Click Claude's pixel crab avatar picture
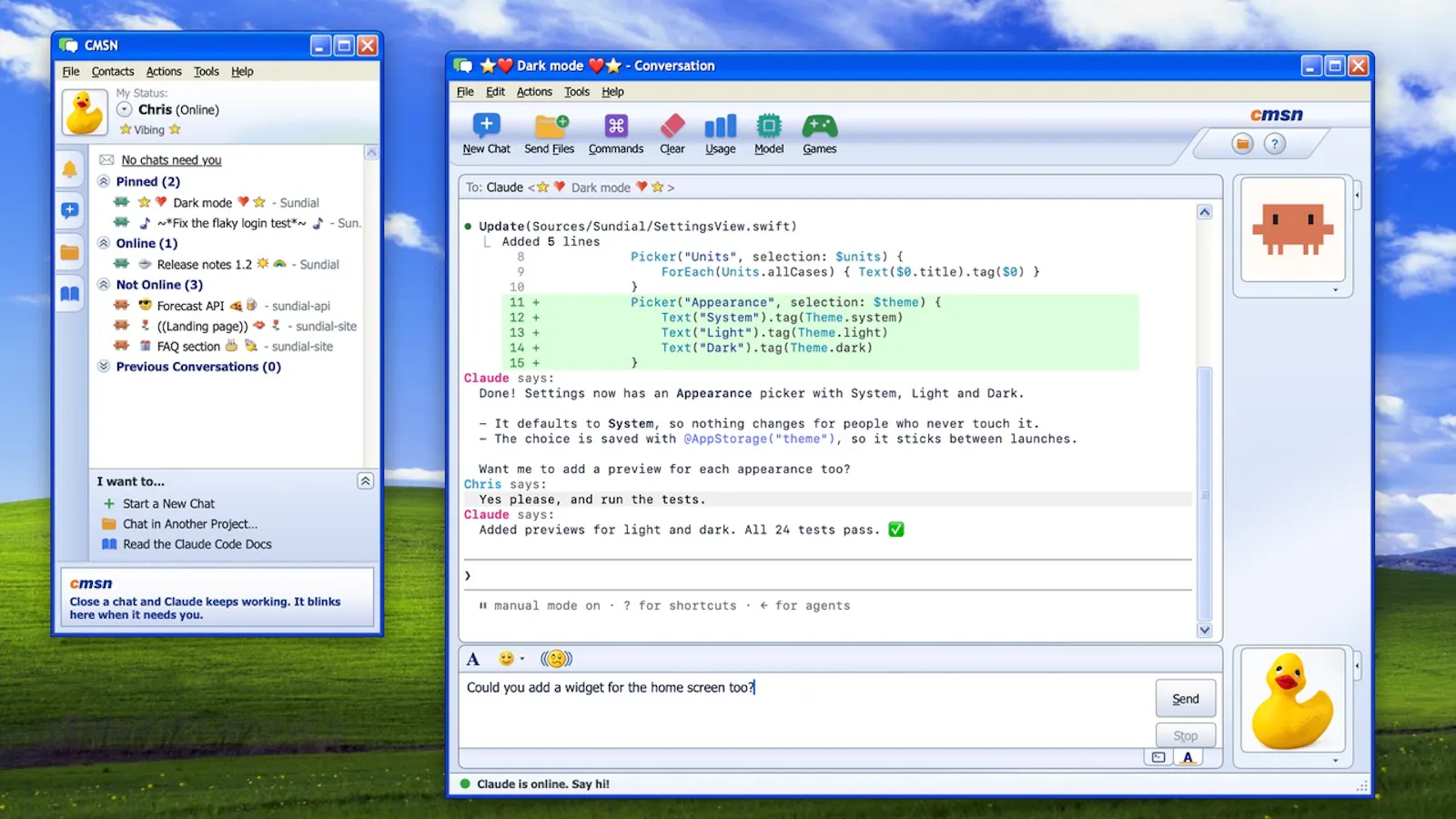Viewport: 1456px width, 819px height. pos(1292,229)
